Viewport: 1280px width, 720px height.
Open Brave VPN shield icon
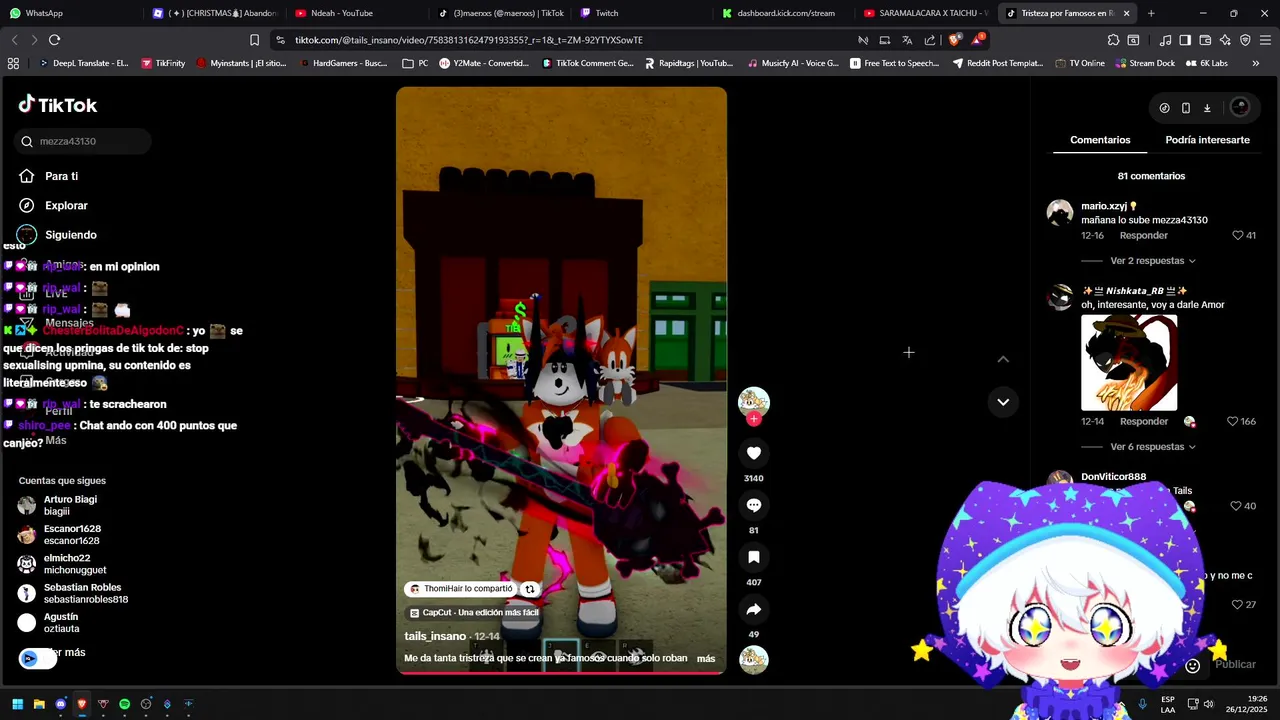[1245, 40]
